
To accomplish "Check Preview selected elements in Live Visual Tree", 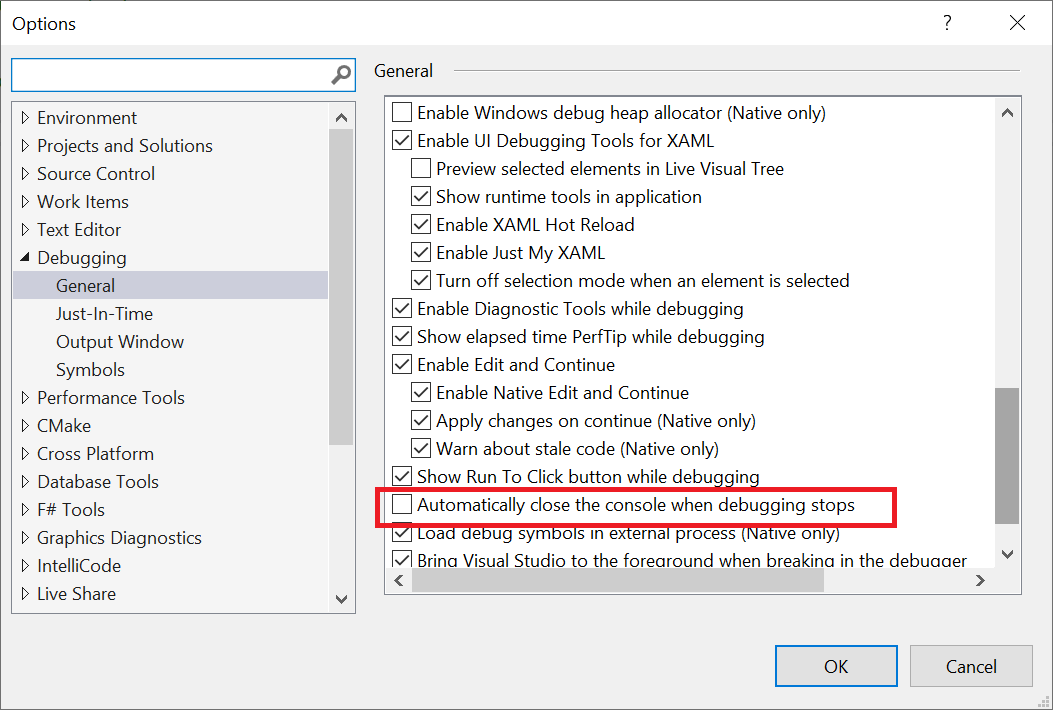I will click(421, 168).
